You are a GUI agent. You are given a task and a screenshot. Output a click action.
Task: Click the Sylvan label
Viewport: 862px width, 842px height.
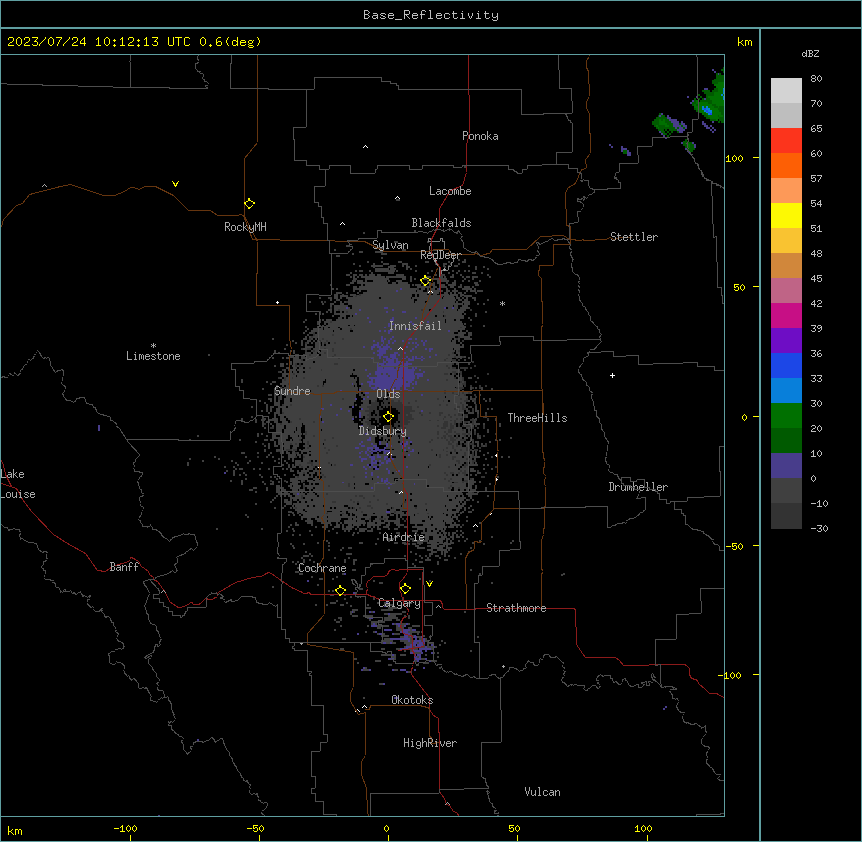[x=390, y=245]
